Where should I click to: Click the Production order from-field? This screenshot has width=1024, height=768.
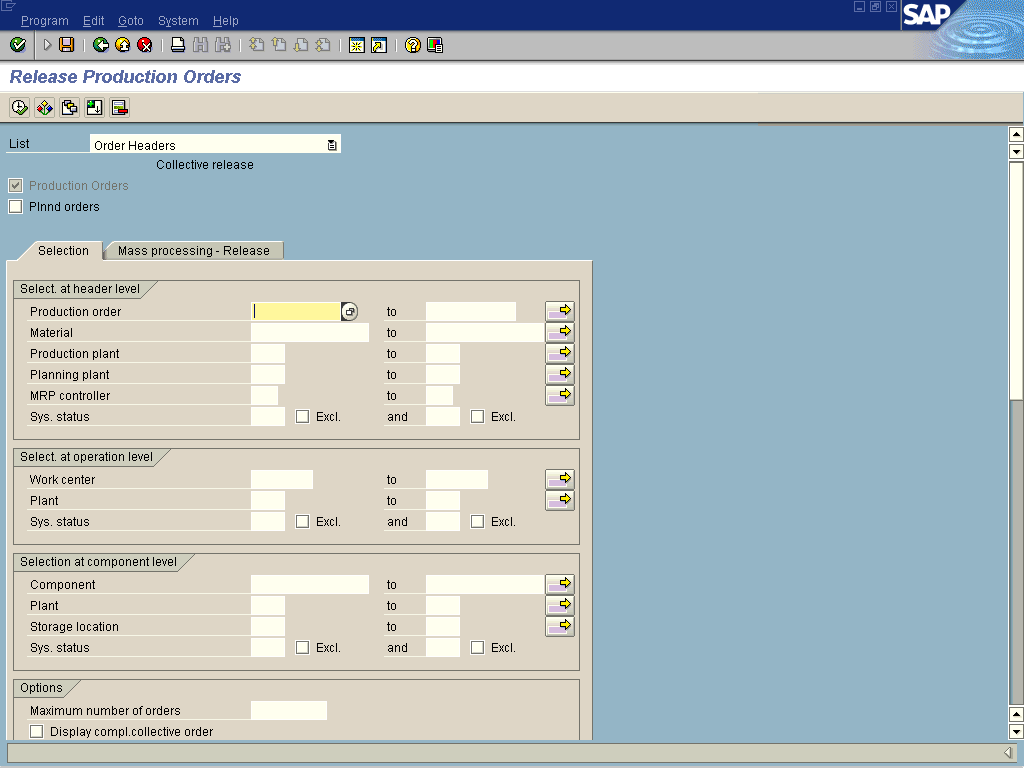tap(296, 312)
